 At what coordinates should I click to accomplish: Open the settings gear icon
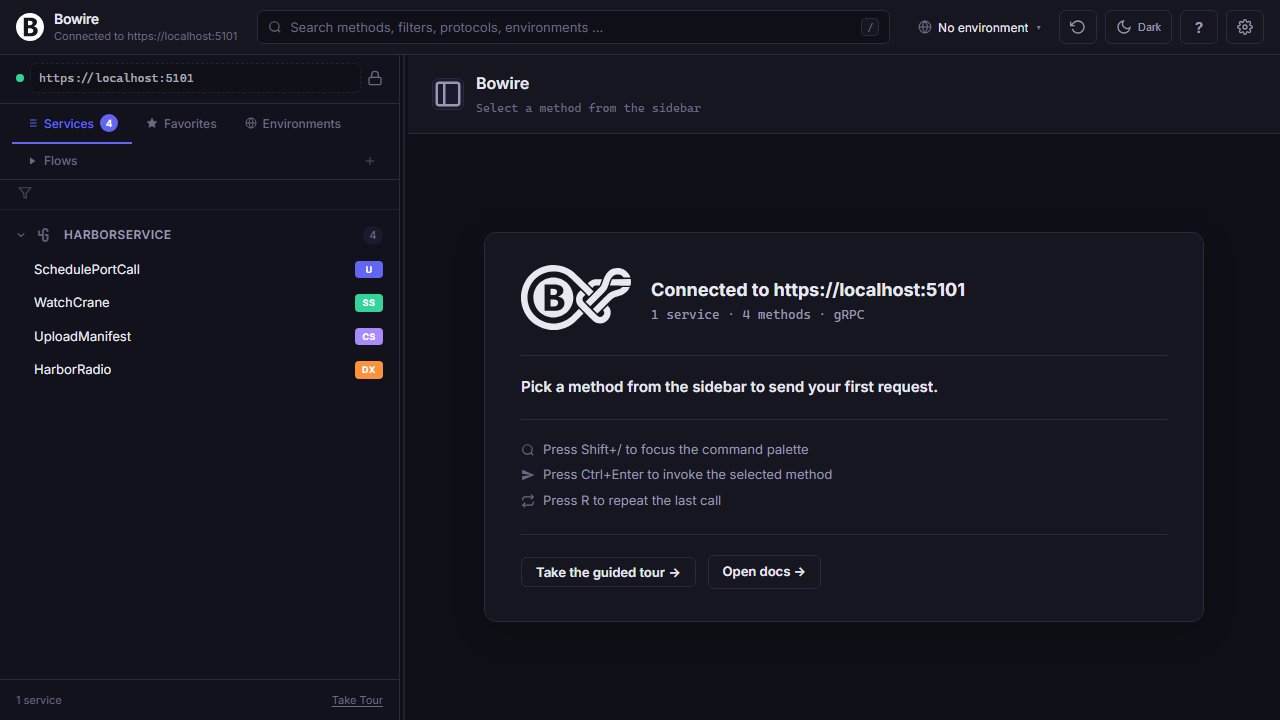pos(1244,27)
